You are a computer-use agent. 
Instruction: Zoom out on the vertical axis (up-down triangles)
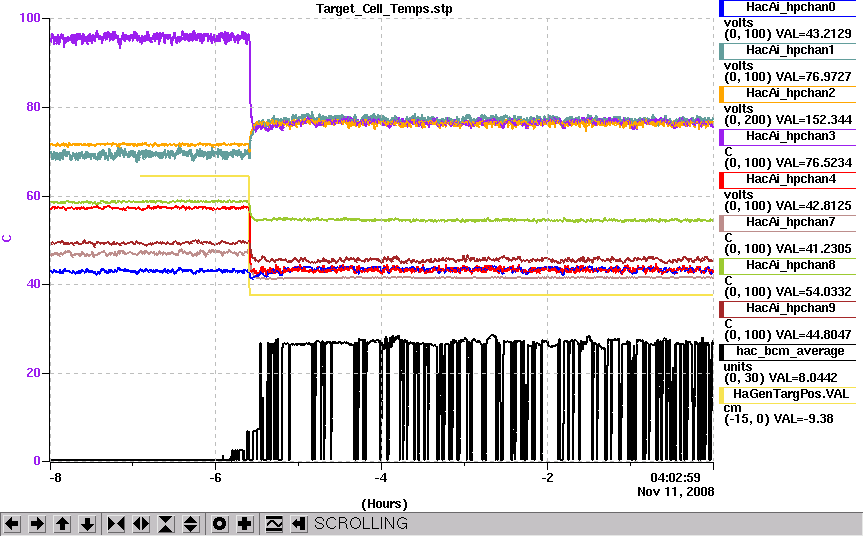tap(190, 523)
